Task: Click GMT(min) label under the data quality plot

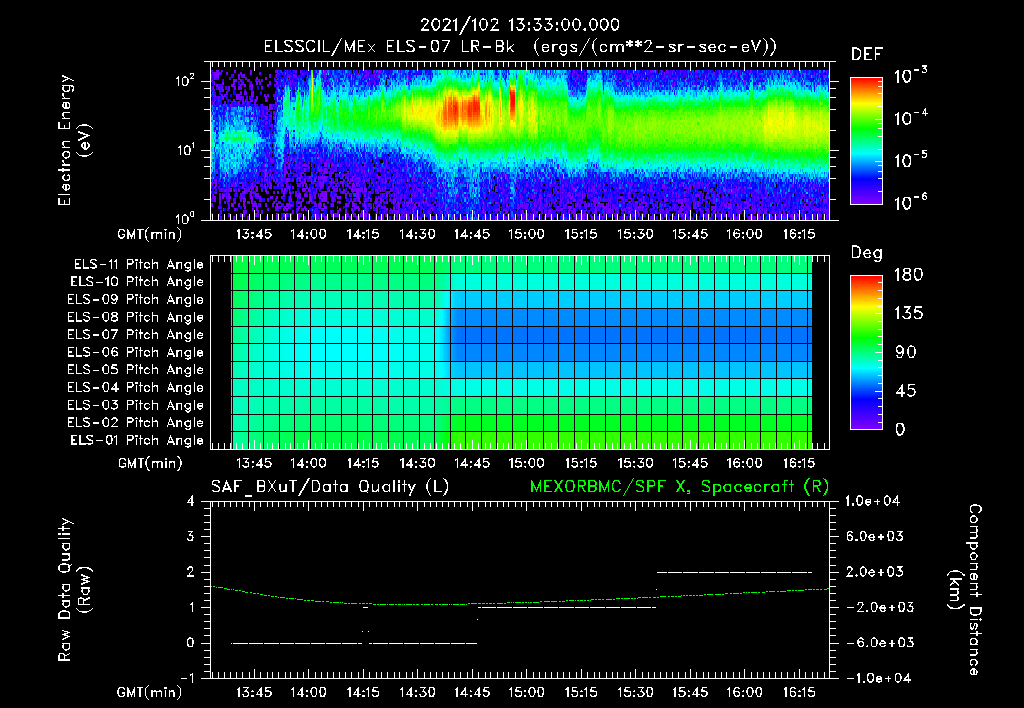Action: (x=150, y=692)
